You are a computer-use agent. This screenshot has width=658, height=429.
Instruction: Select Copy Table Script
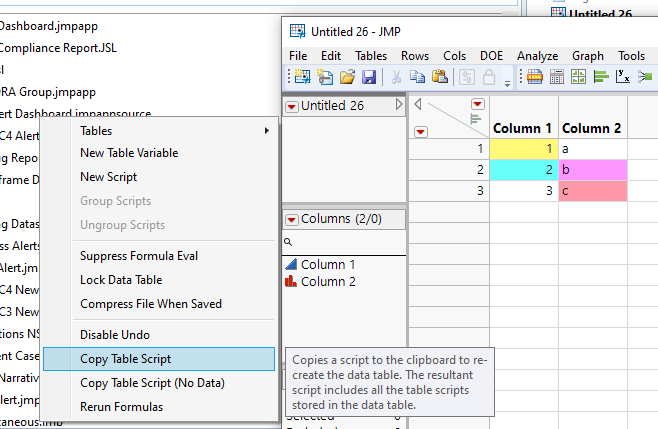[x=159, y=359]
